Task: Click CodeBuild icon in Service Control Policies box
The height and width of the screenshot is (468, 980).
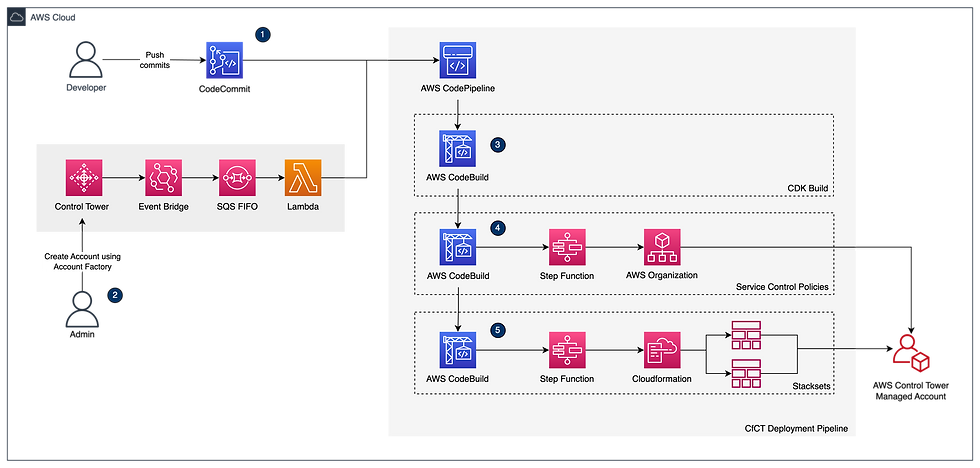Action: click(x=458, y=247)
